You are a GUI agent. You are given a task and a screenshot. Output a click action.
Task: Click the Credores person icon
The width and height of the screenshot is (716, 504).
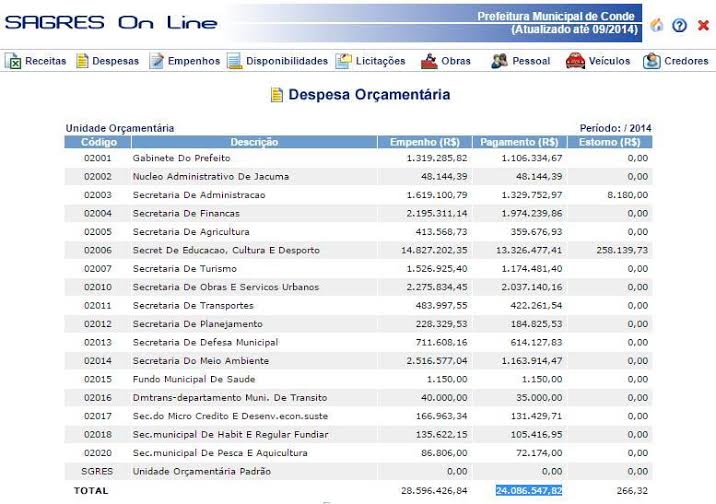pos(652,61)
